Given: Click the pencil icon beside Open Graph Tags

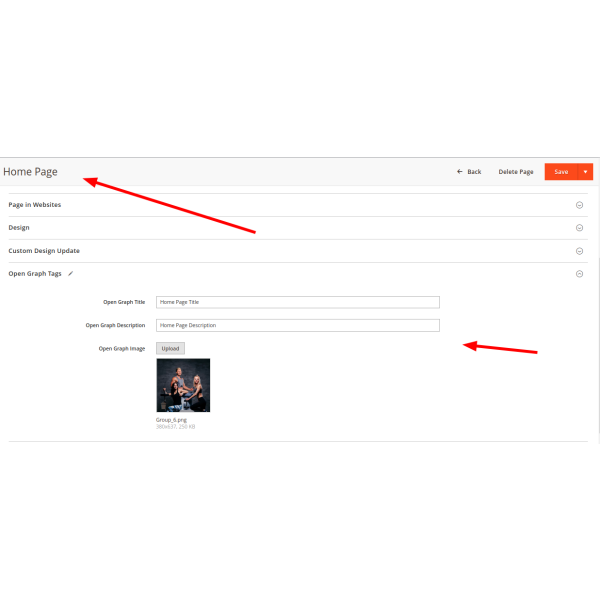Looking at the screenshot, I should tap(70, 274).
